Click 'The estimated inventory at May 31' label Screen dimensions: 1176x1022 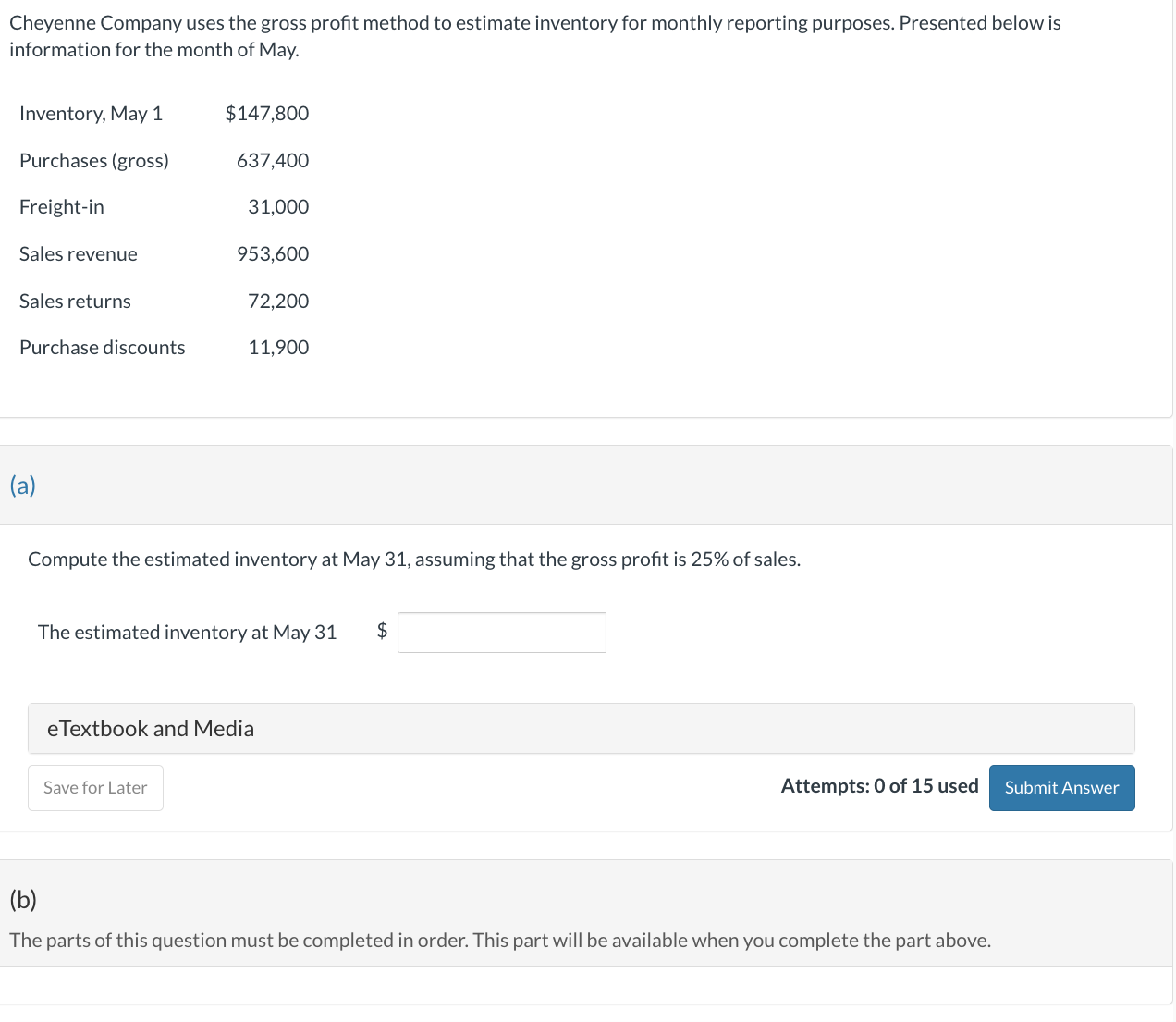[188, 633]
